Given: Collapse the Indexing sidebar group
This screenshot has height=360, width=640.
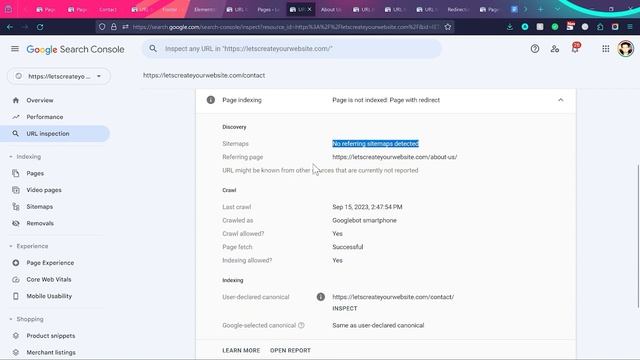Looking at the screenshot, I should point(25,157).
